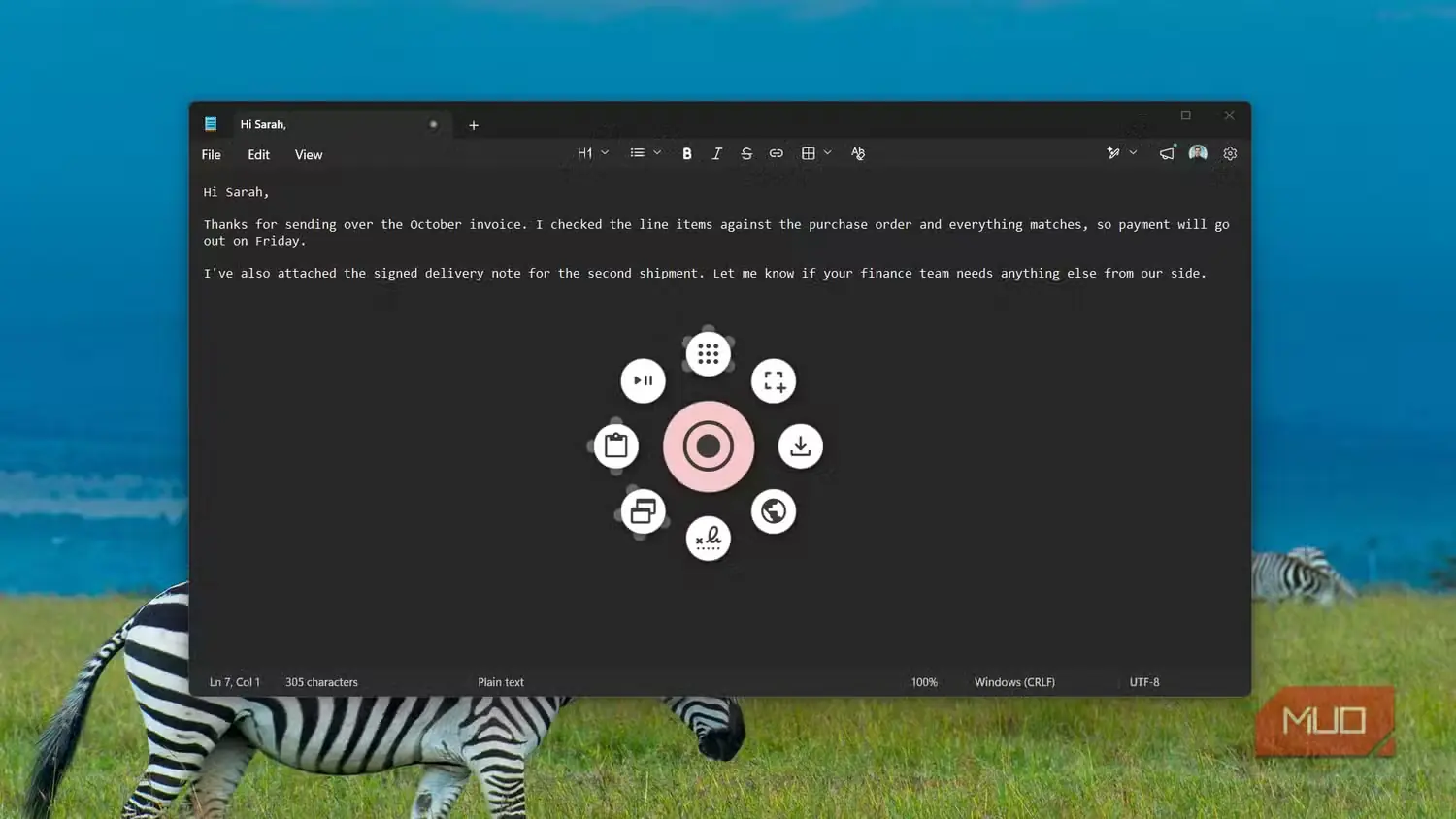Viewport: 1456px width, 819px height.
Task: Click the clipboard icon in the radial menu
Action: tap(616, 446)
